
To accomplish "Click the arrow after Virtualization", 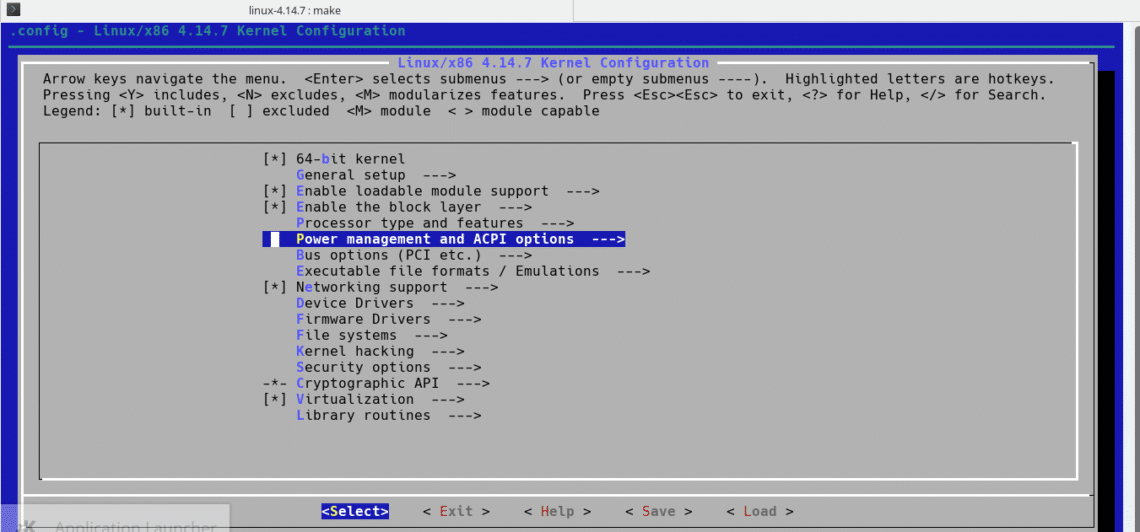I will (x=448, y=400).
